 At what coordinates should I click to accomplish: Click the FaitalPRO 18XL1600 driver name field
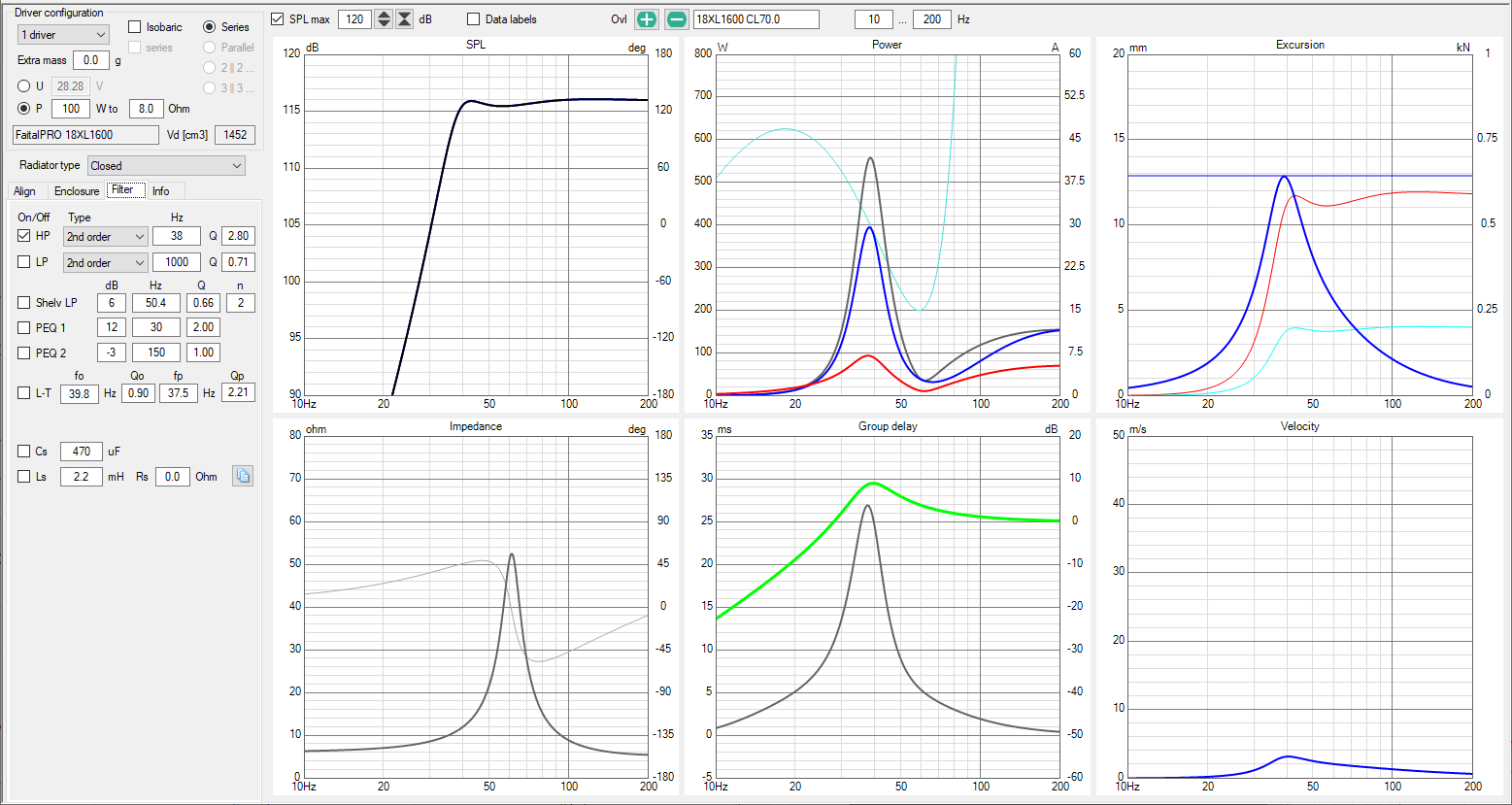[85, 135]
